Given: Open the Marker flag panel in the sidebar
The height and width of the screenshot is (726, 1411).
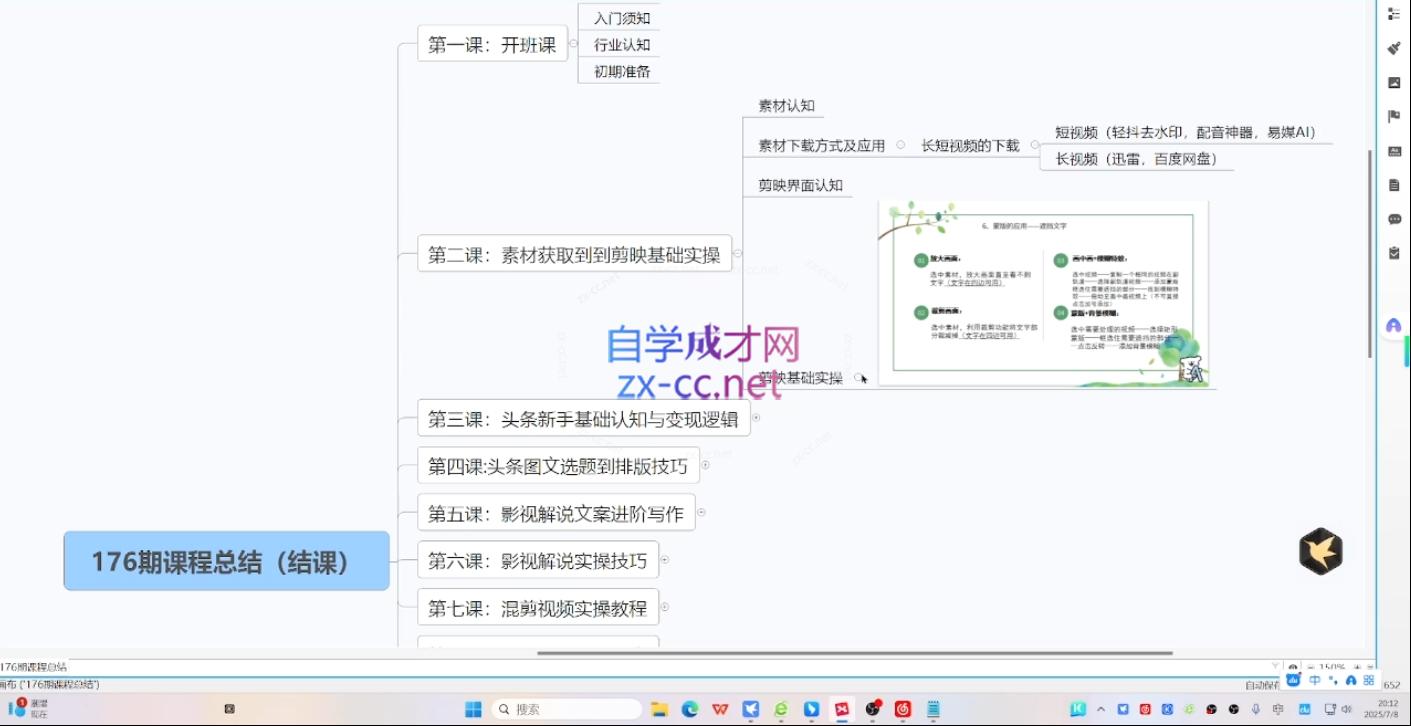Looking at the screenshot, I should [1394, 117].
